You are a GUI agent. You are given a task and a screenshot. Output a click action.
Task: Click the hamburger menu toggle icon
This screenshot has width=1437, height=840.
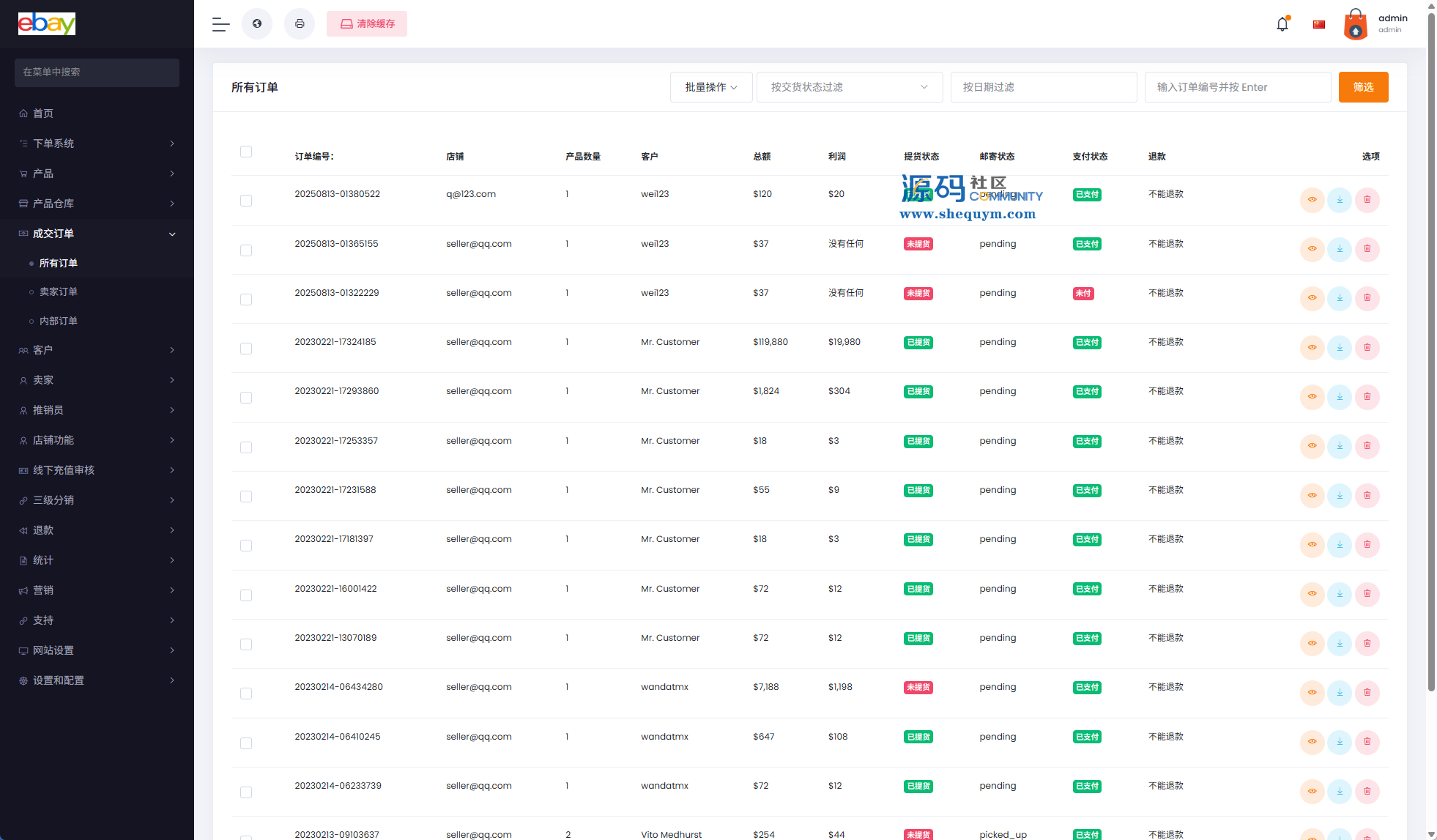(220, 24)
